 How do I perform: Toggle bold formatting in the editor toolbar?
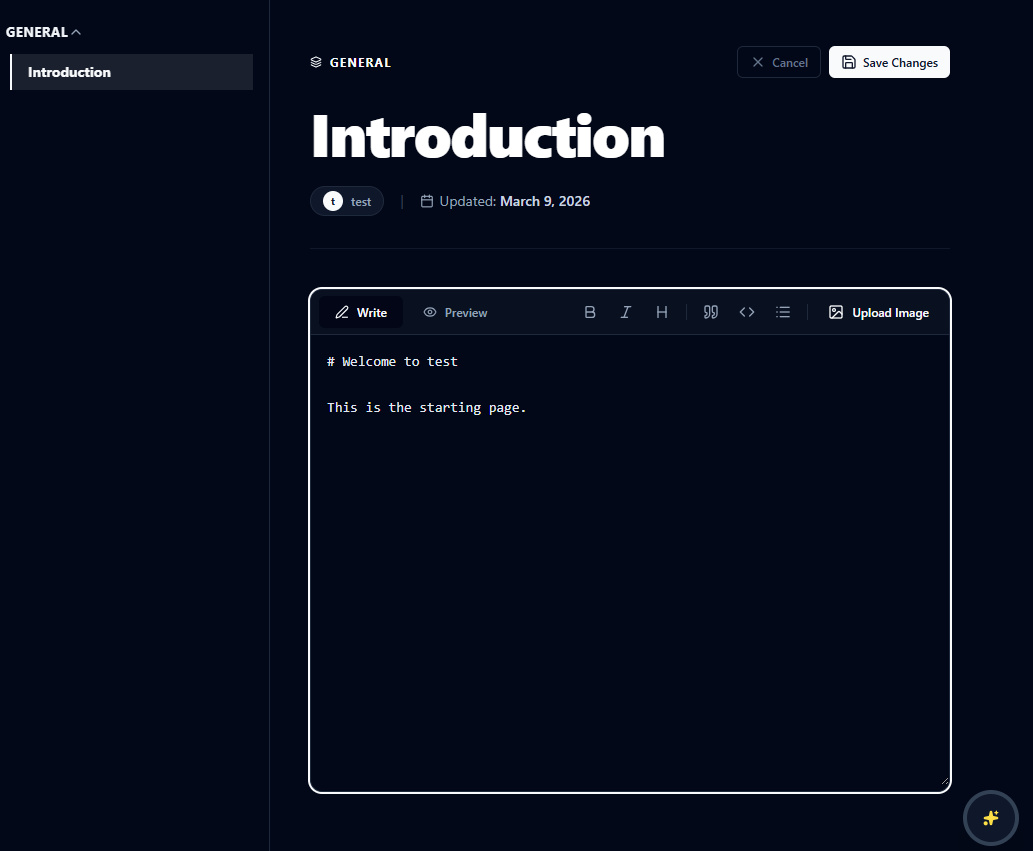(590, 312)
